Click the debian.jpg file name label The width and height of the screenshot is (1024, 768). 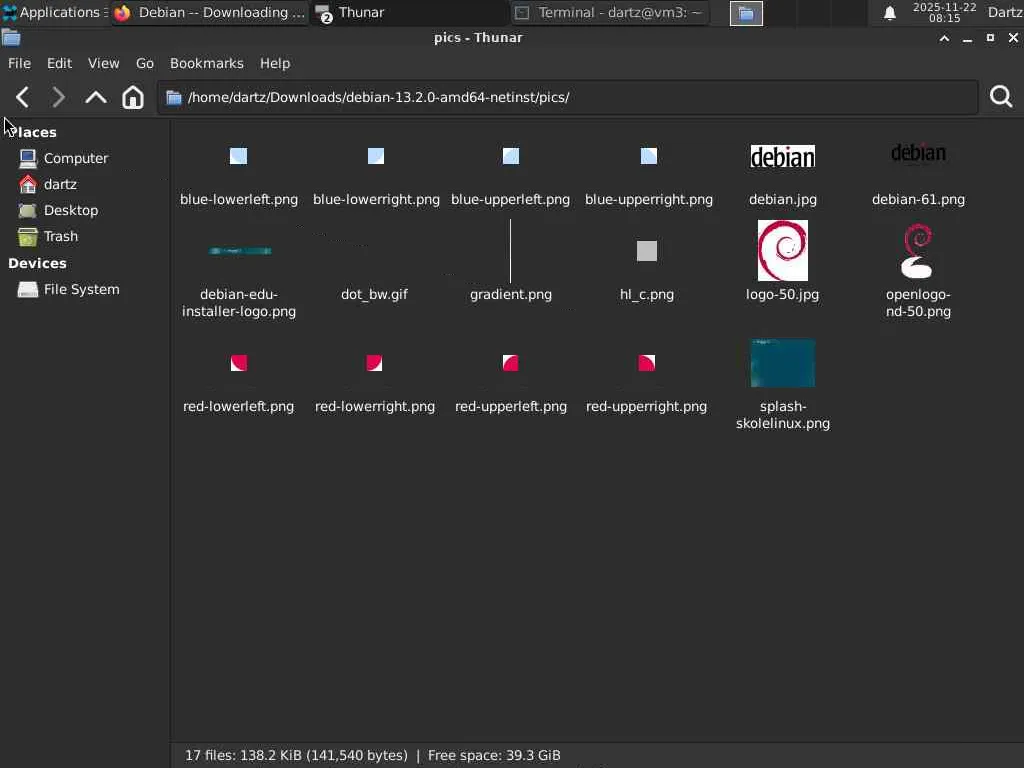click(x=782, y=199)
